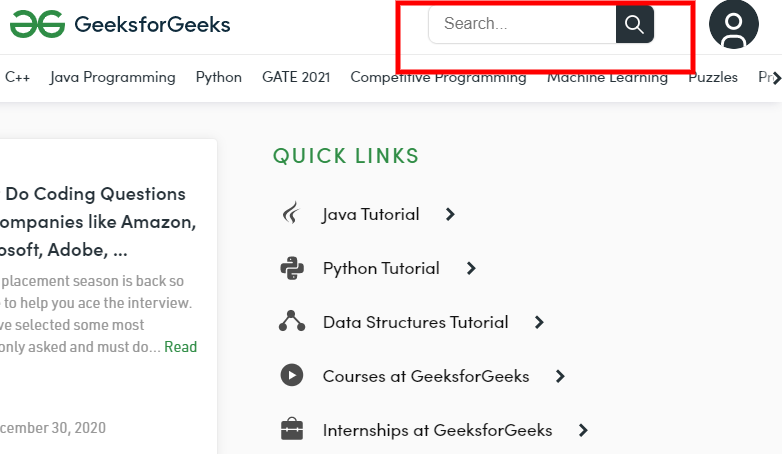
Task: Open the GATE 2021 menu item
Action: point(296,77)
